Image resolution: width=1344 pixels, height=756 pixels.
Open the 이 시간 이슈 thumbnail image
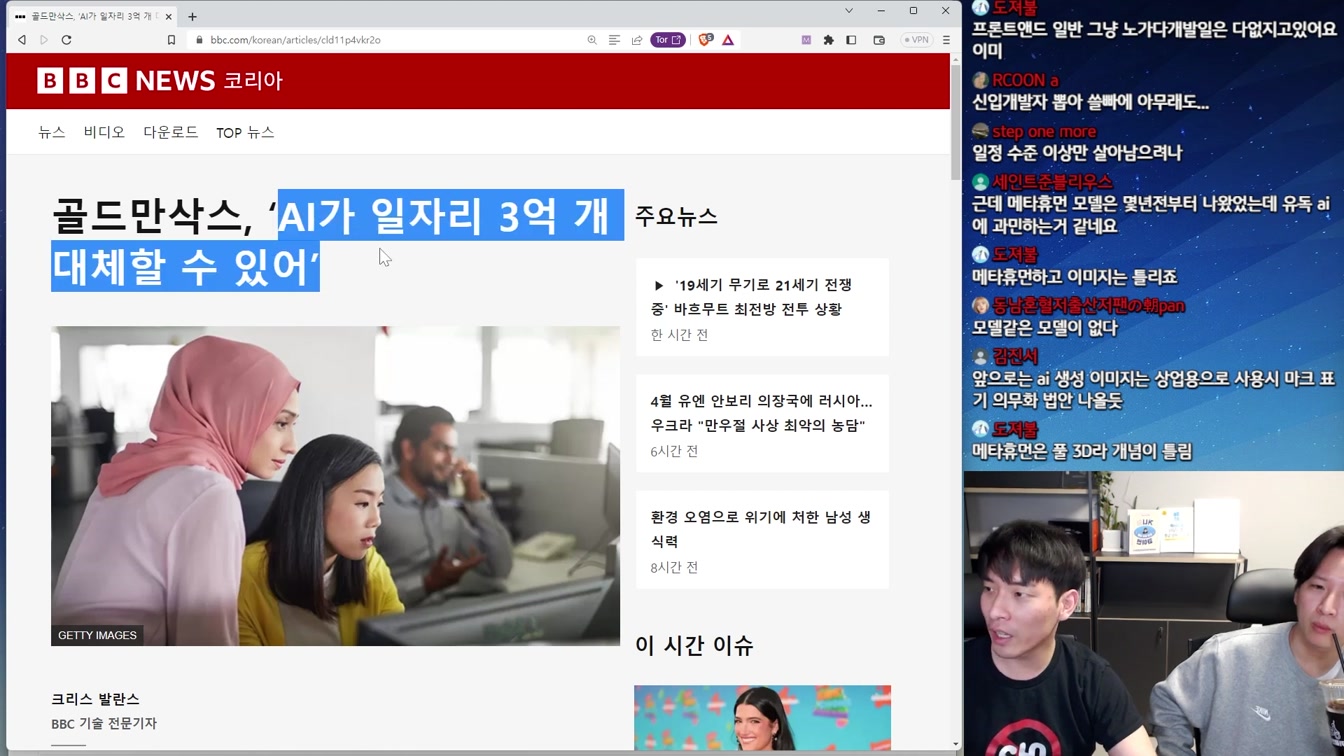click(762, 718)
